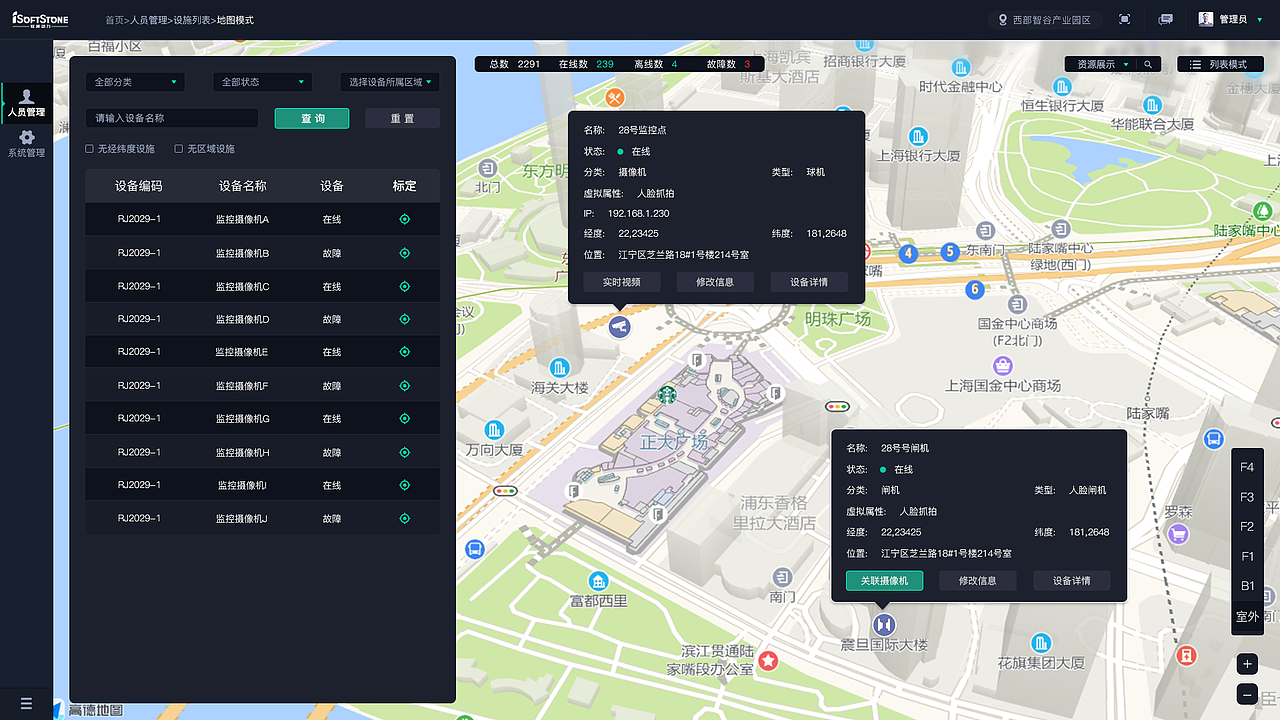Click 设备详情 in 28号闸机 popup
Screen dimensions: 1280x720
(x=1071, y=580)
